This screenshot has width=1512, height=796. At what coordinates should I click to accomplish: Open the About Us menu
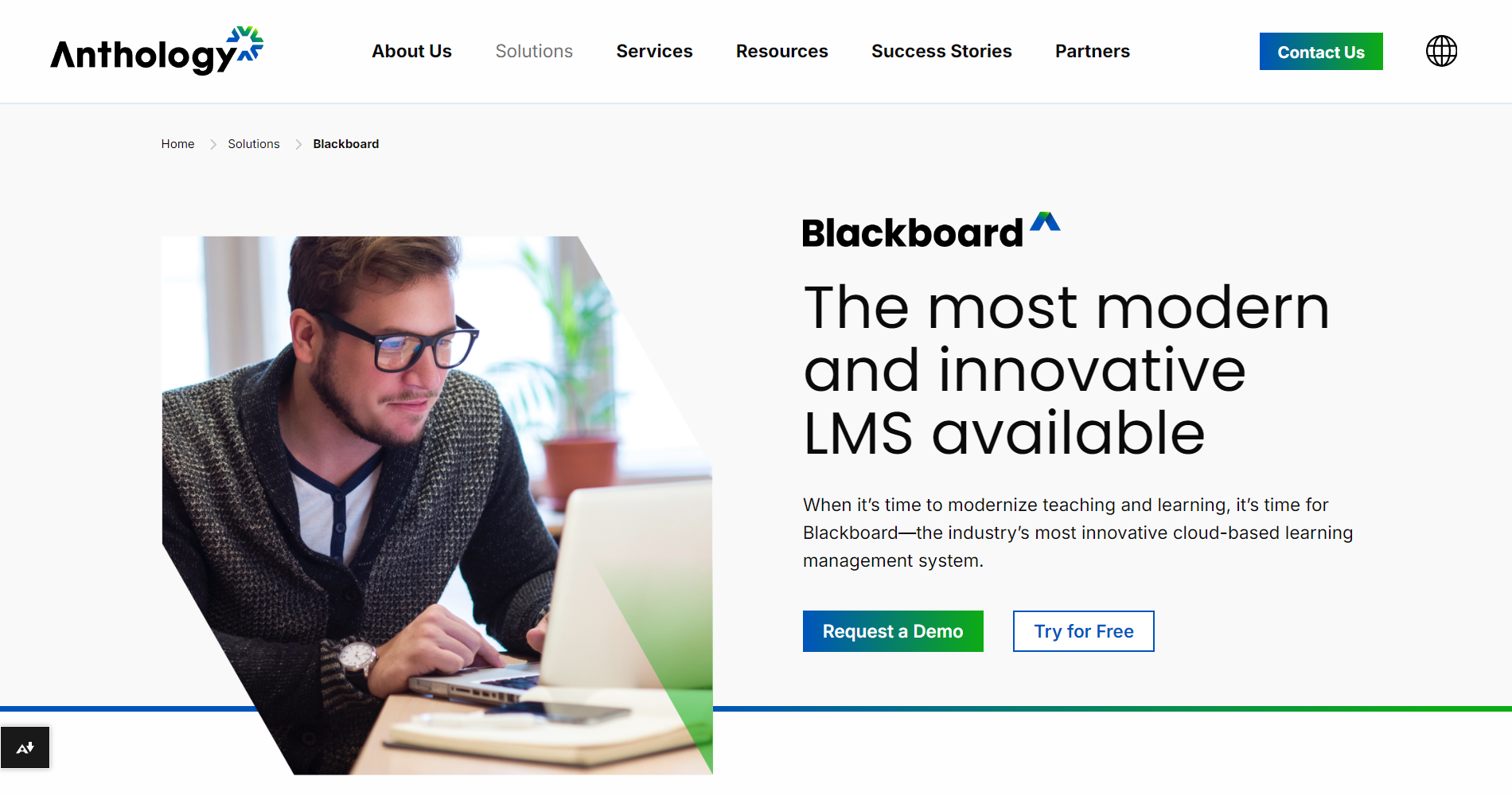pyautogui.click(x=411, y=51)
